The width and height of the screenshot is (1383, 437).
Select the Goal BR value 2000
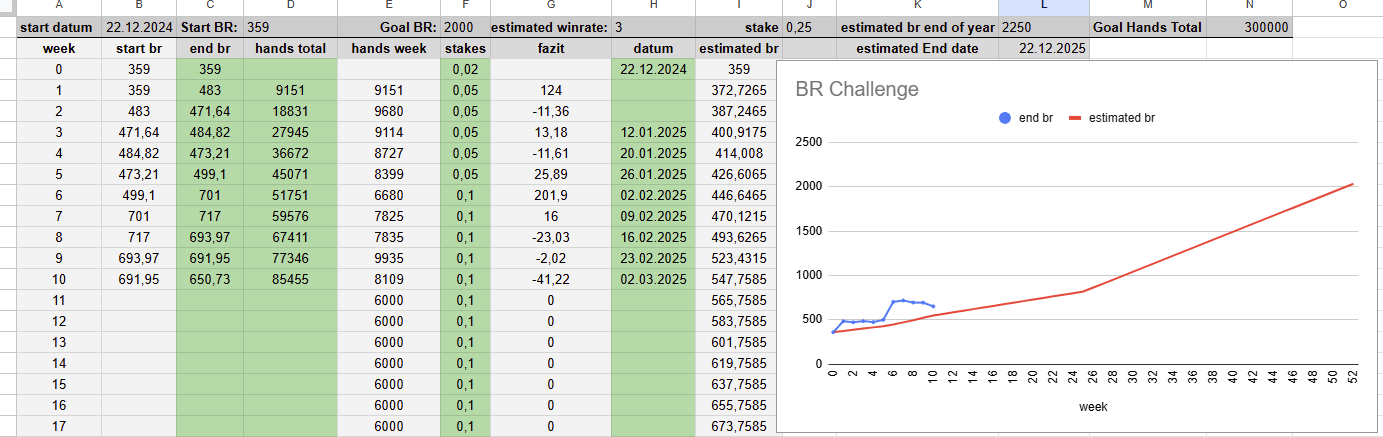[x=465, y=27]
